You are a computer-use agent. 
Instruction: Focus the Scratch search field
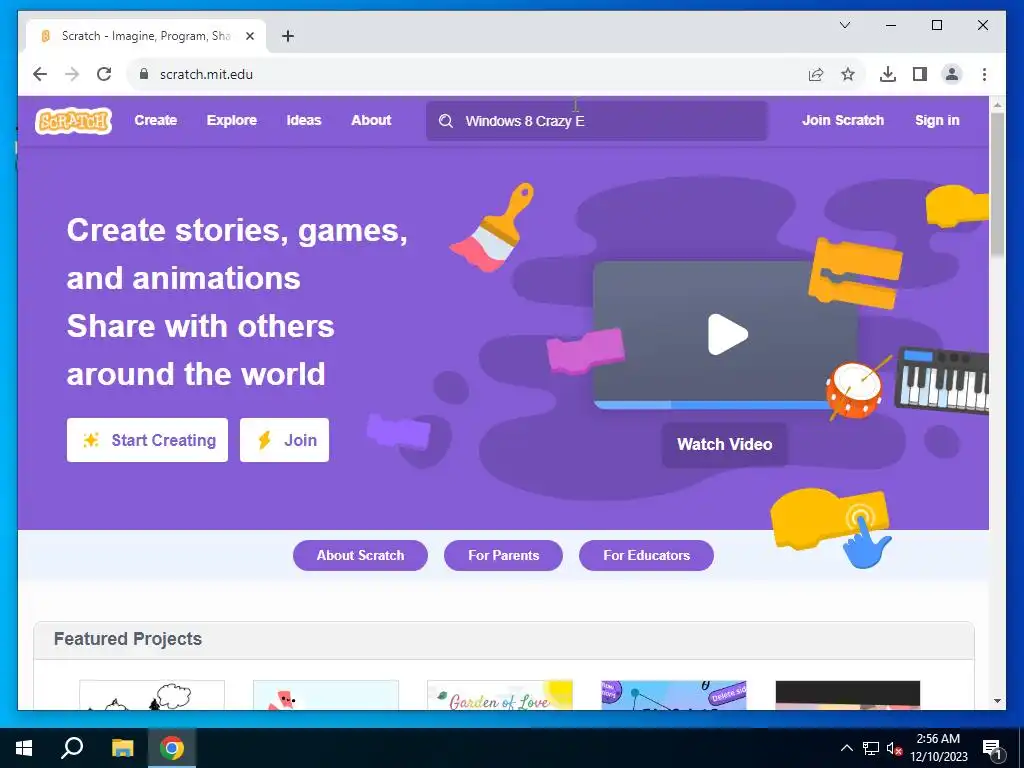click(x=597, y=121)
